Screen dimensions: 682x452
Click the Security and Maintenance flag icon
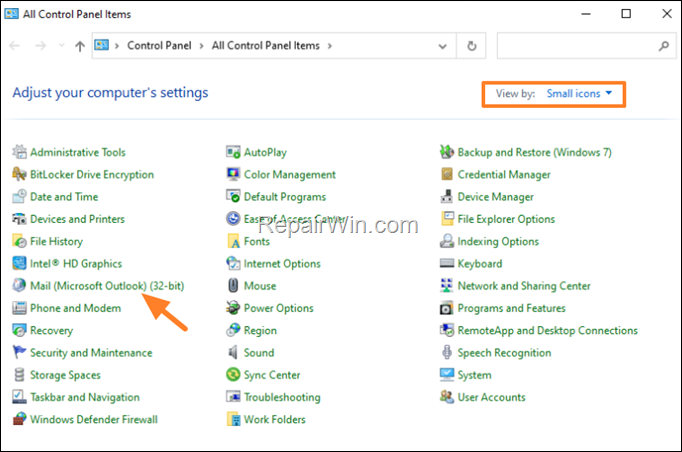pyautogui.click(x=19, y=352)
